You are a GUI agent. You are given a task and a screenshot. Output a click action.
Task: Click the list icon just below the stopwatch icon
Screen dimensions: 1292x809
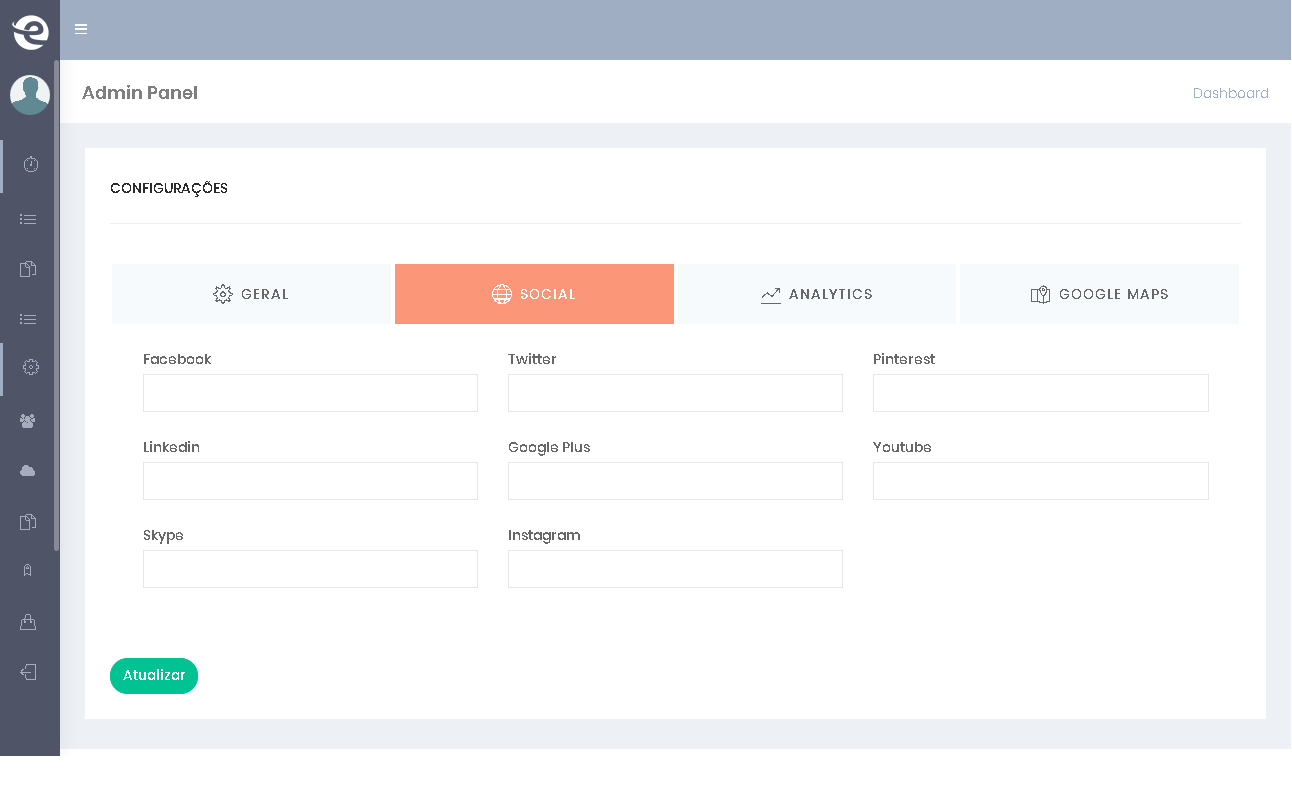(28, 219)
